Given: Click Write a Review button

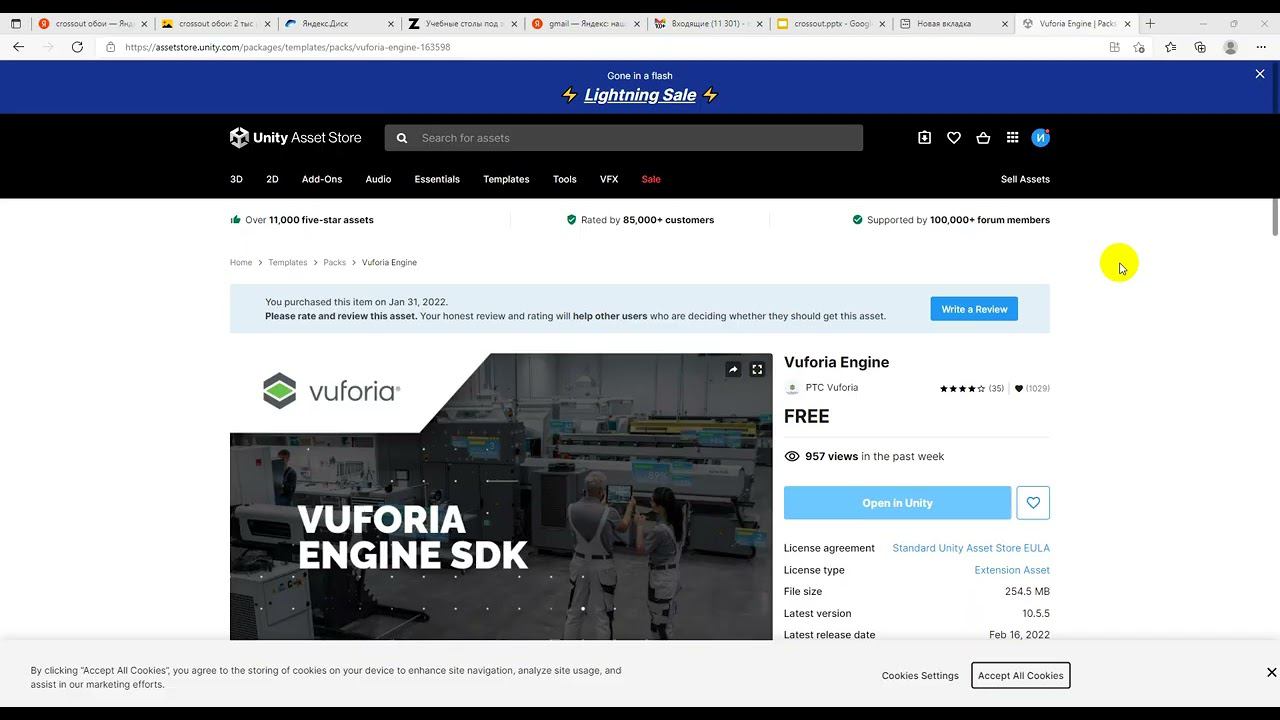Looking at the screenshot, I should pos(974,309).
